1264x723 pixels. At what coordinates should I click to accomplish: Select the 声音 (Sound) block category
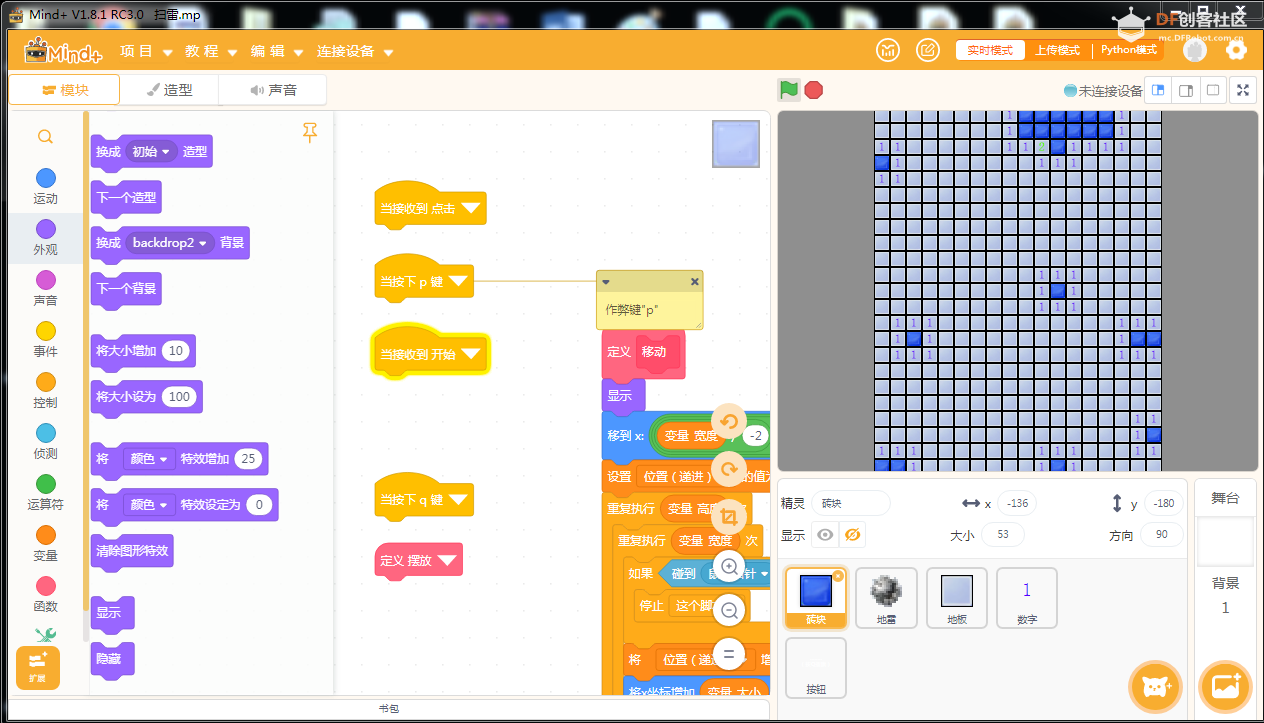tap(45, 288)
